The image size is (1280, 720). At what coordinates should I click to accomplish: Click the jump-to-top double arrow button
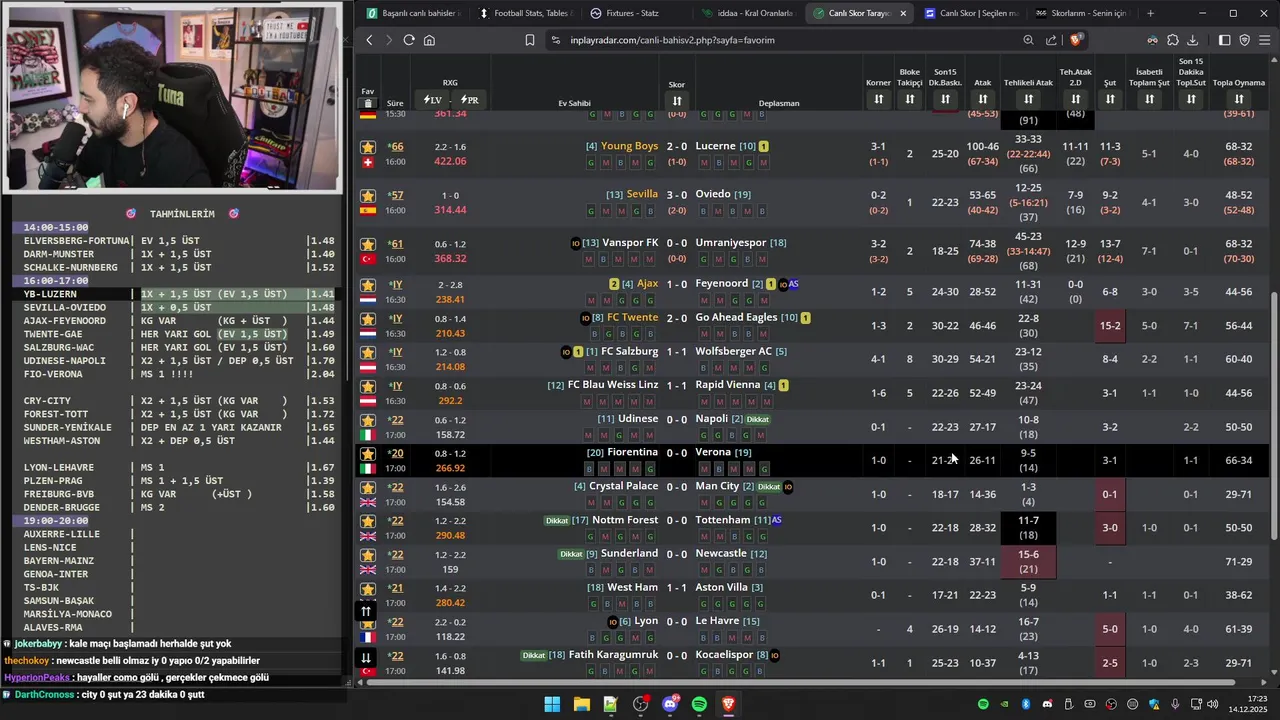[x=366, y=611]
